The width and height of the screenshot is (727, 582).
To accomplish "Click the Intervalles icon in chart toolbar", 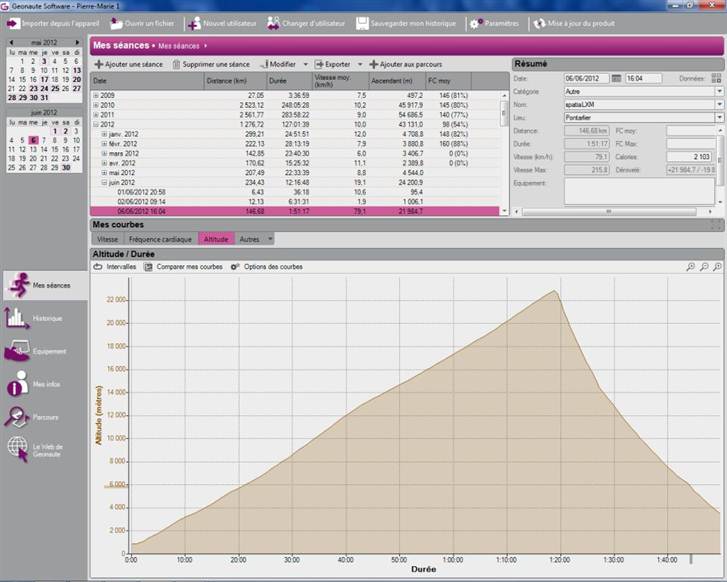I will pyautogui.click(x=97, y=267).
